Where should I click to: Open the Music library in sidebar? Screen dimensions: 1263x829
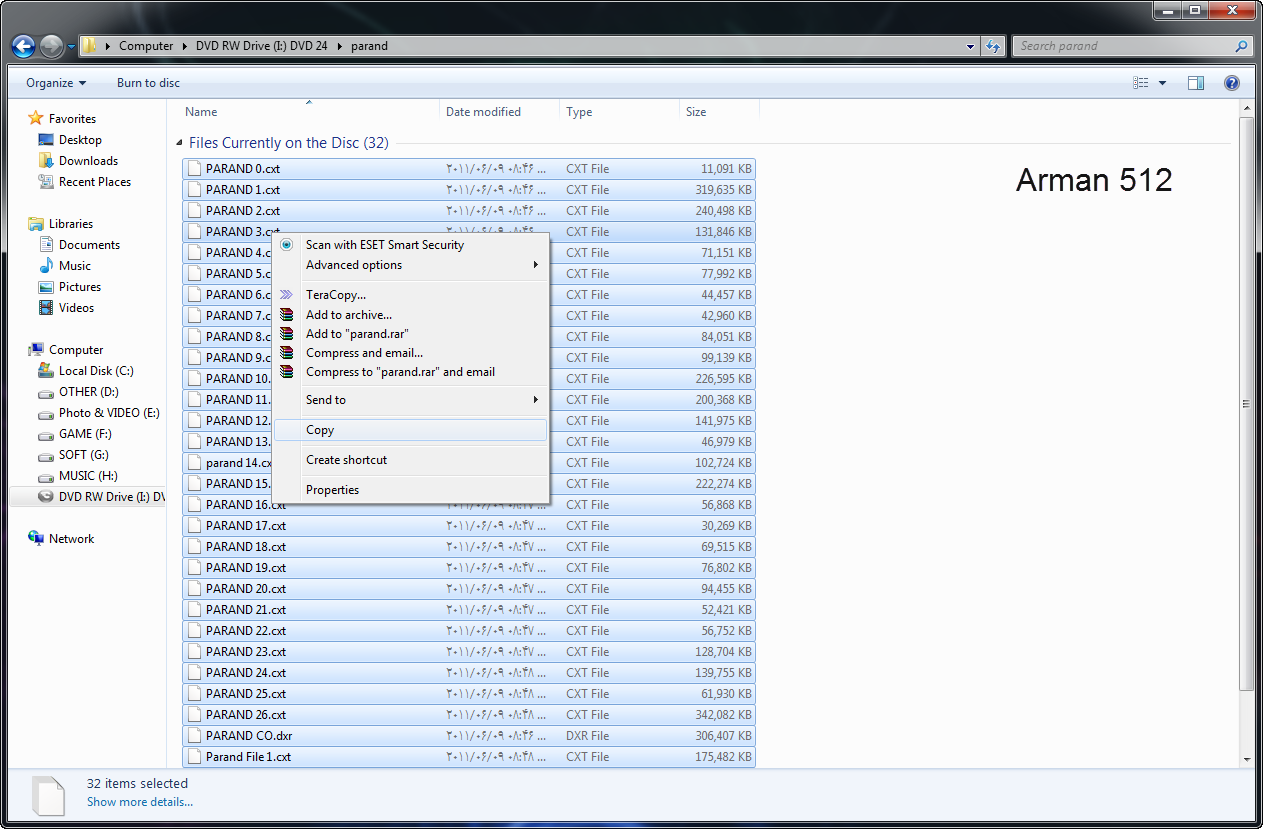coord(74,266)
